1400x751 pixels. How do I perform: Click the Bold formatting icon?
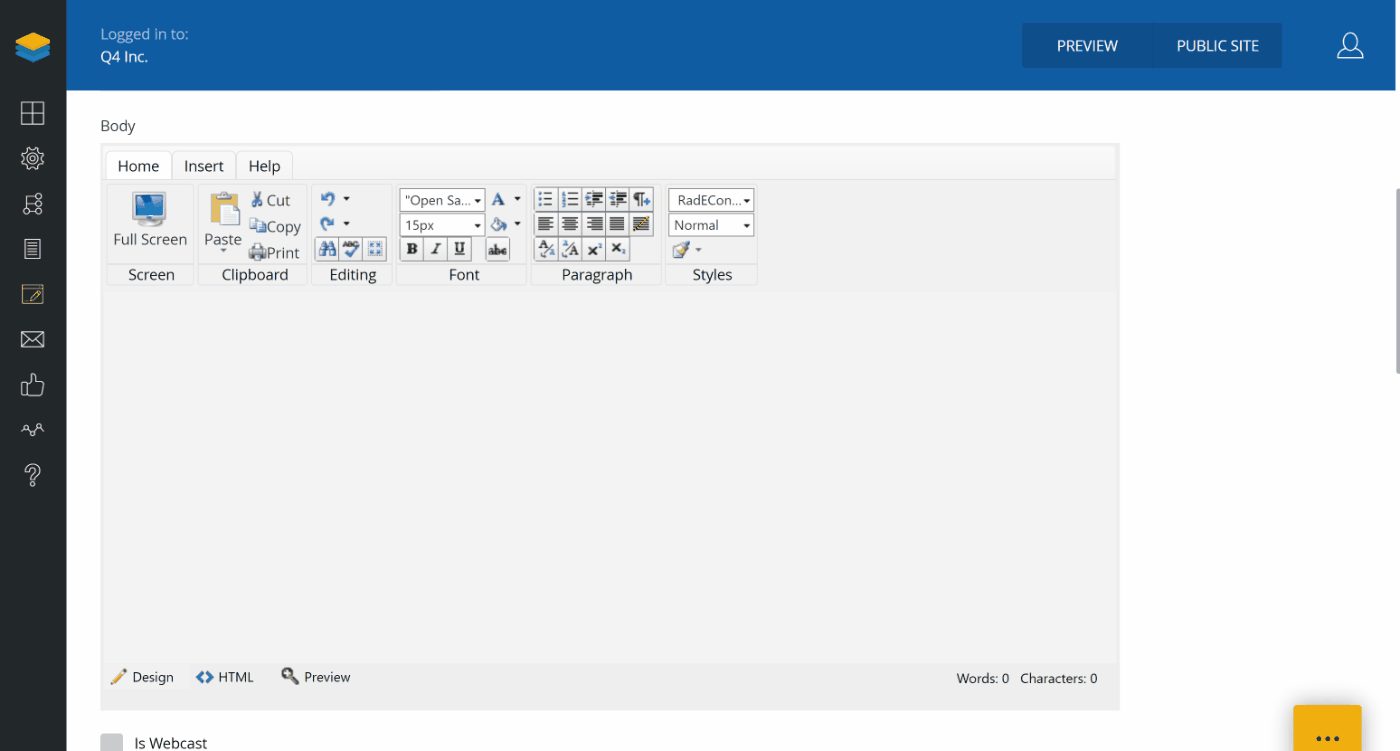(x=412, y=250)
